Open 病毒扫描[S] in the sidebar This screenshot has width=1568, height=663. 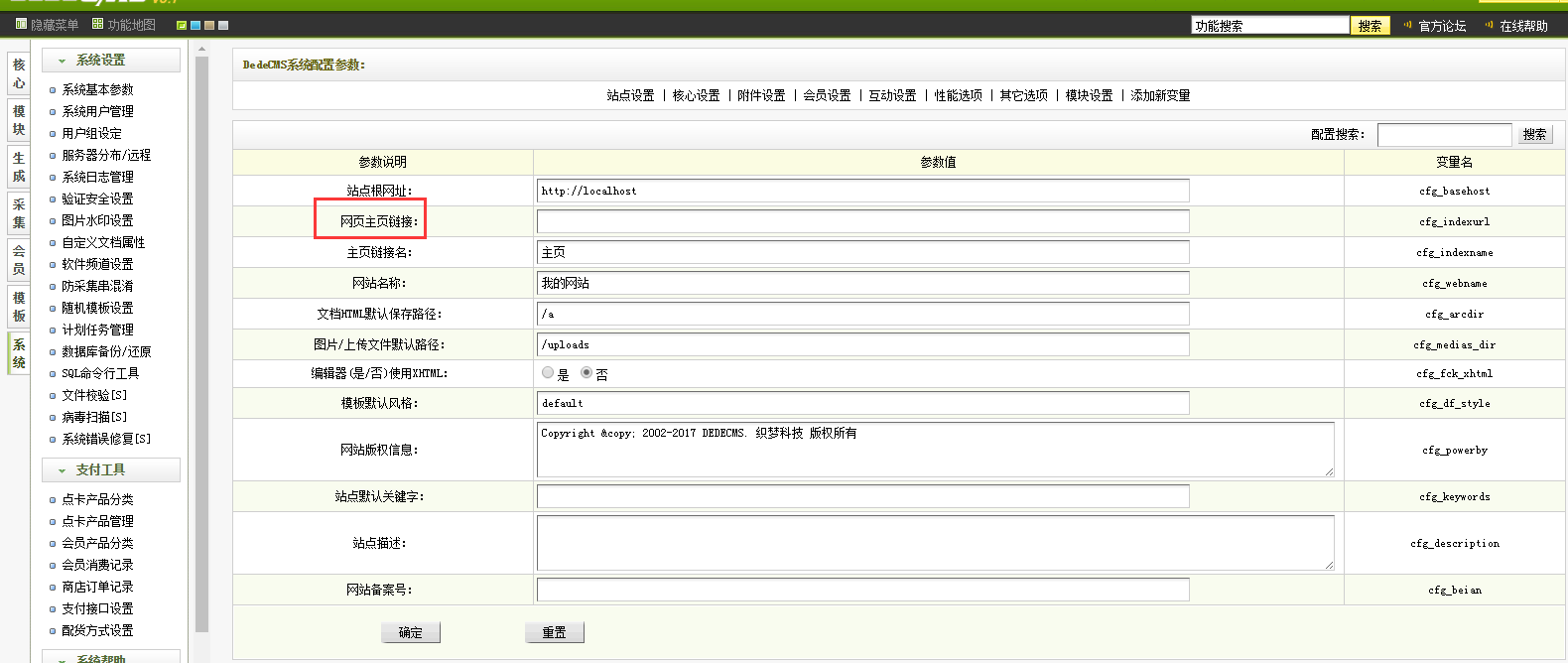(94, 417)
